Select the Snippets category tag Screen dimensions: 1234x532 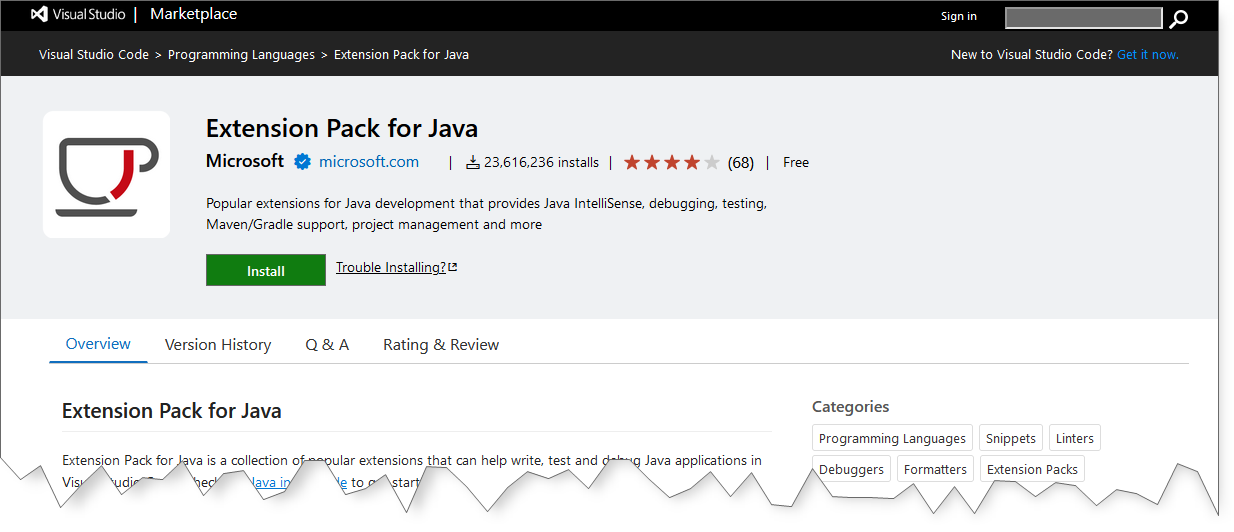click(x=1011, y=438)
